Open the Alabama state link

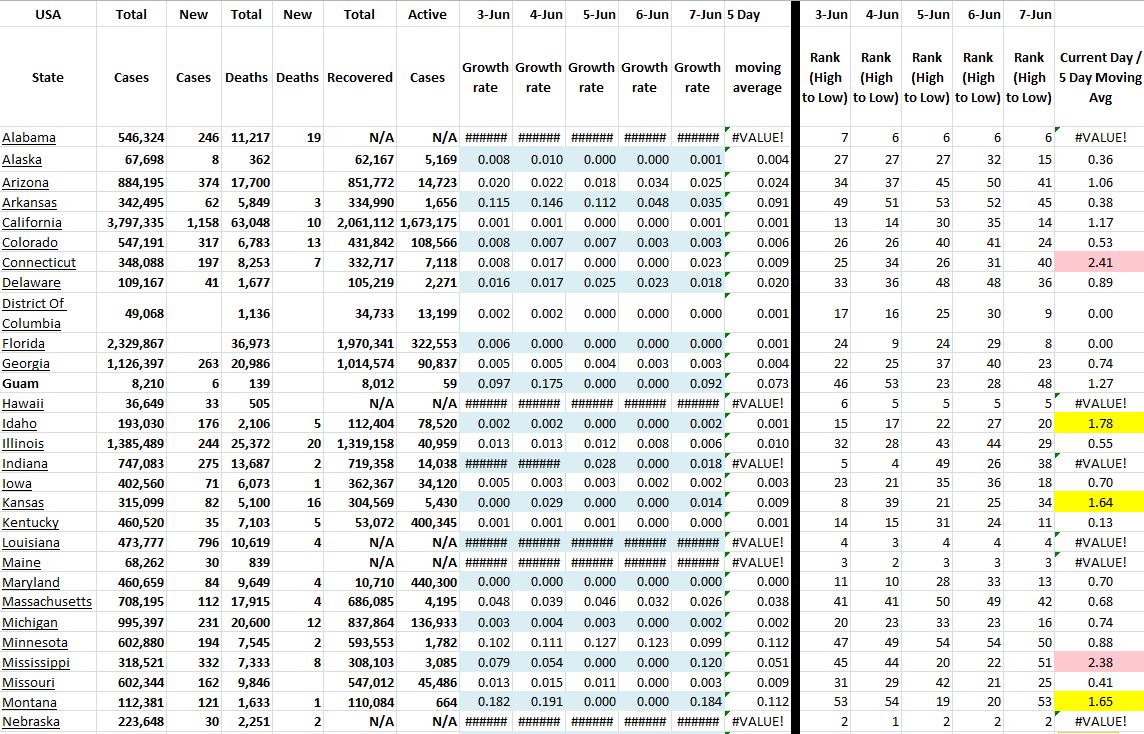coord(29,138)
